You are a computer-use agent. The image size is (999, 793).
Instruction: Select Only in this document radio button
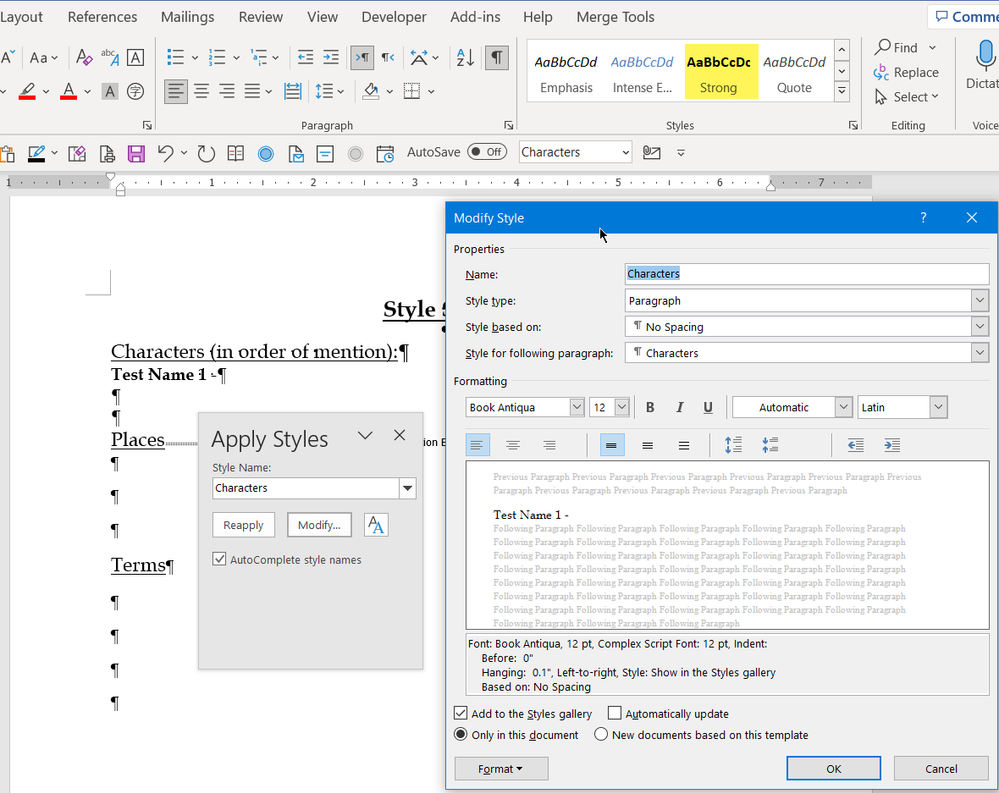(x=460, y=734)
